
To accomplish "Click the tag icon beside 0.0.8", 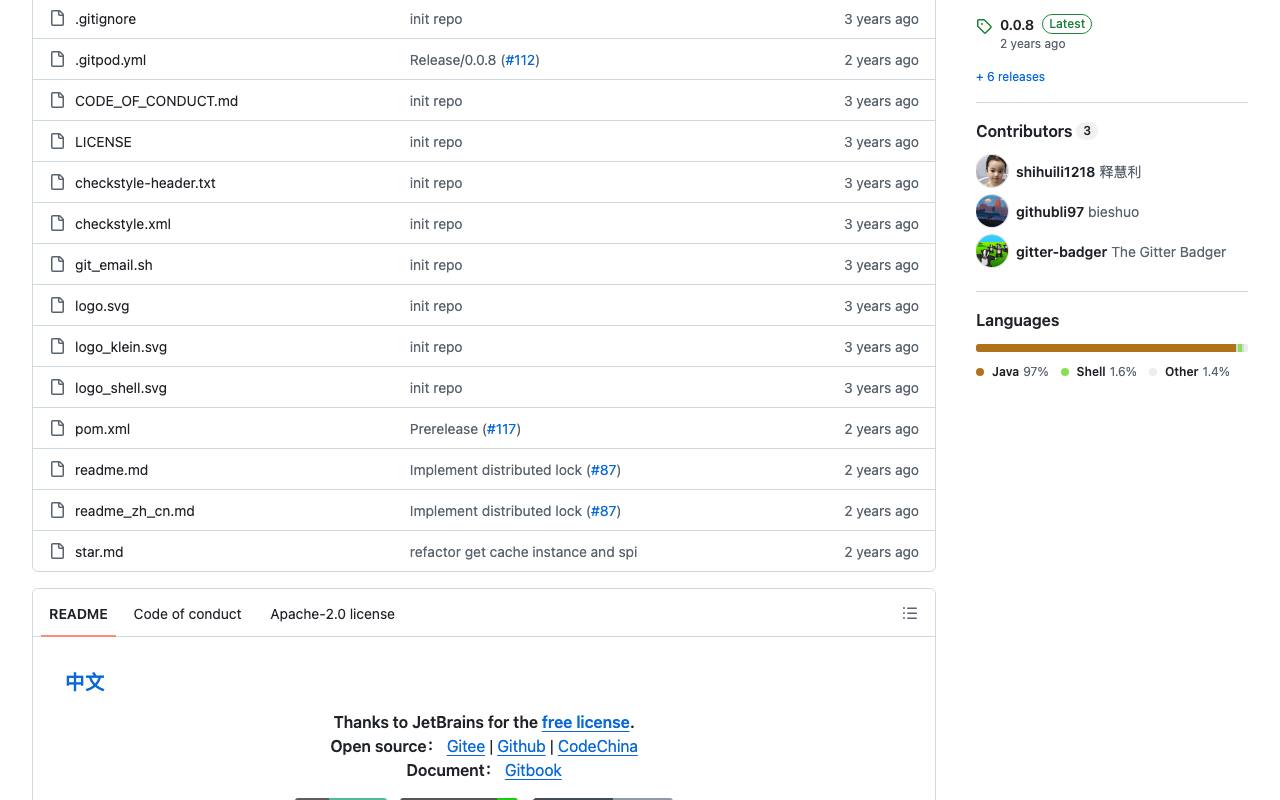I will [x=984, y=26].
